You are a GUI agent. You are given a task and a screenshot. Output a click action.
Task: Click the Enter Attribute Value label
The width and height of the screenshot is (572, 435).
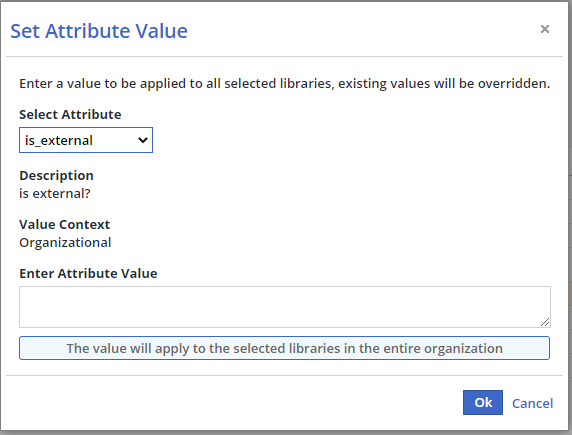click(x=88, y=273)
